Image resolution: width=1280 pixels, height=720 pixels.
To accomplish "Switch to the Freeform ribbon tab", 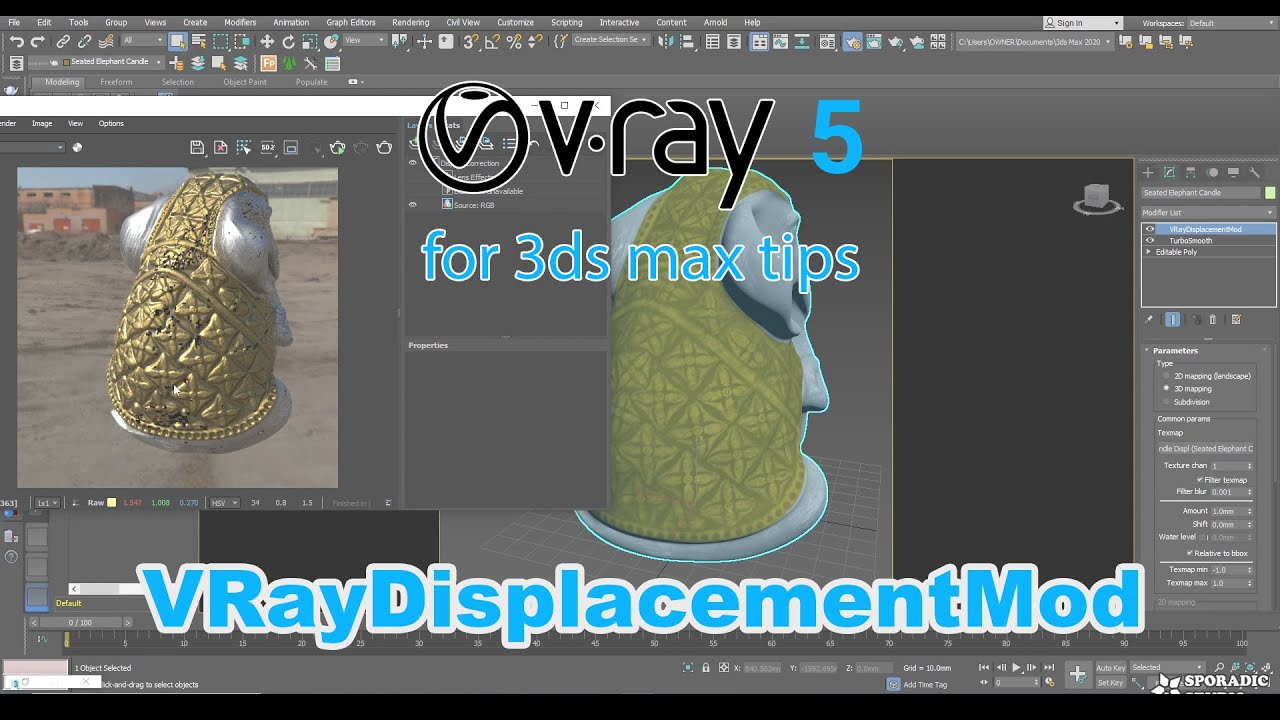I will [x=116, y=82].
